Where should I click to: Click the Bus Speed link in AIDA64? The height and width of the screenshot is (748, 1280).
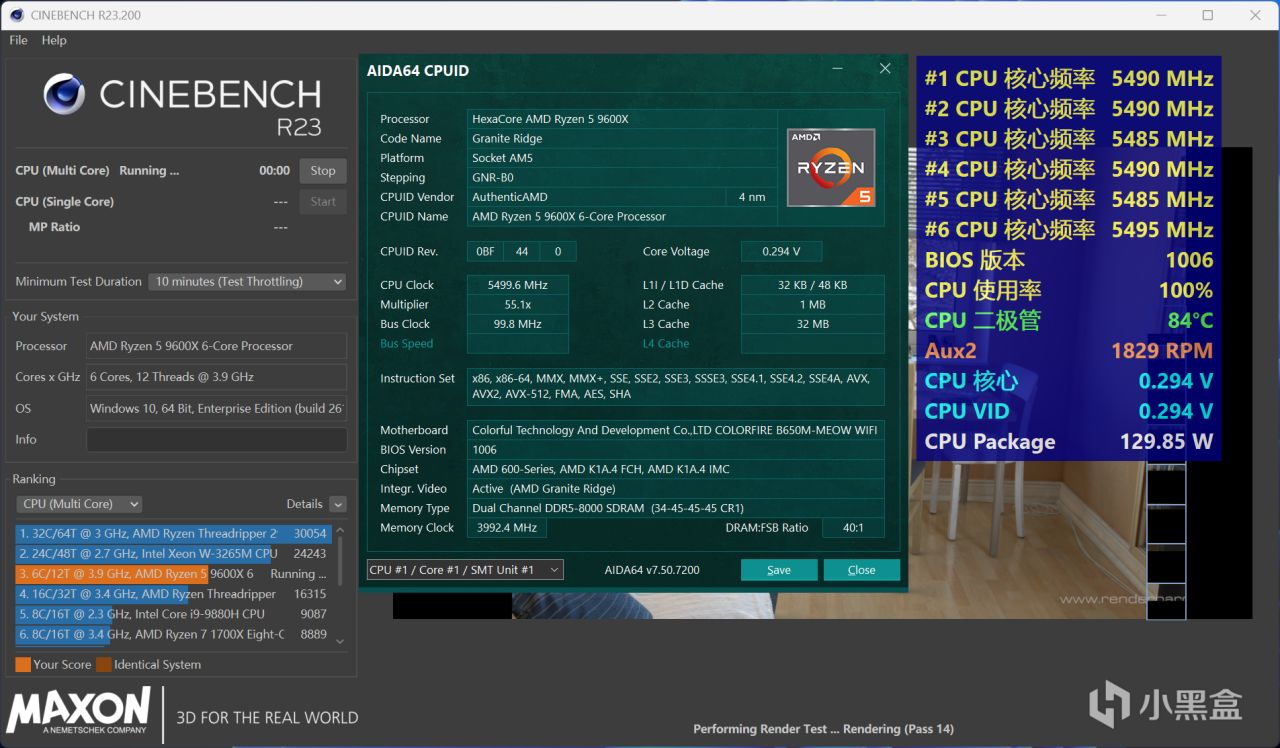407,344
